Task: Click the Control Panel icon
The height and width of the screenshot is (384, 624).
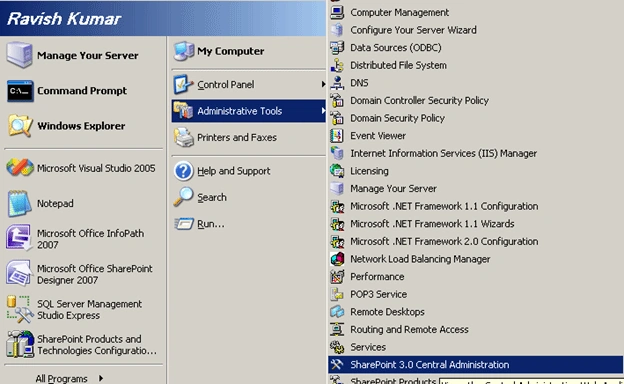Action: coord(183,84)
